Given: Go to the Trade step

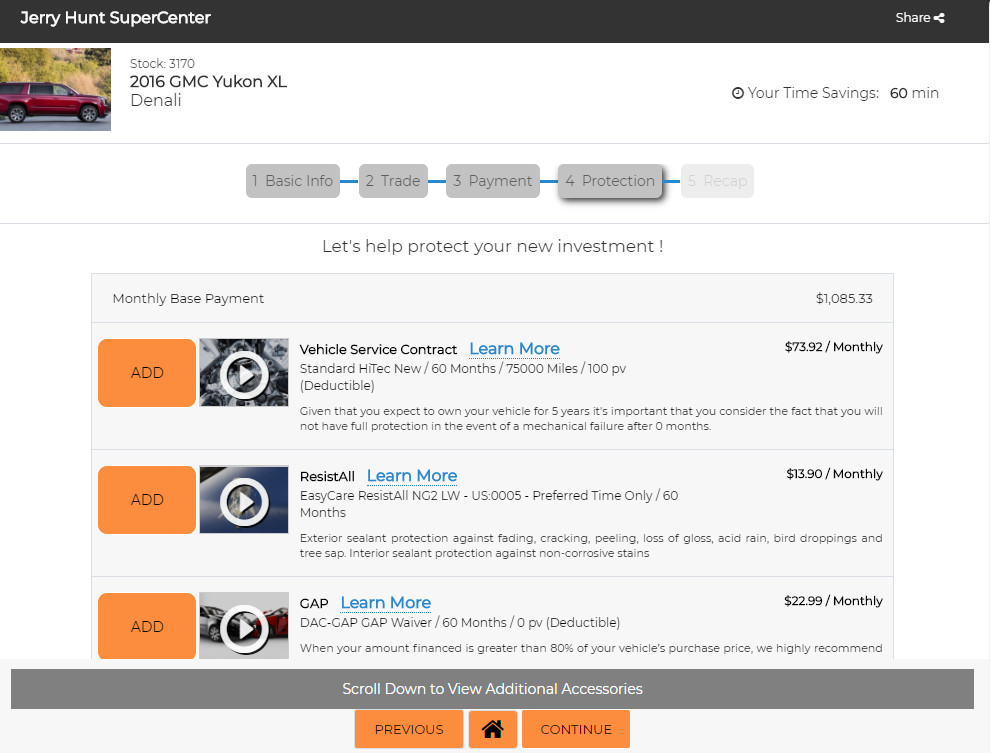Looking at the screenshot, I should click(x=393, y=181).
